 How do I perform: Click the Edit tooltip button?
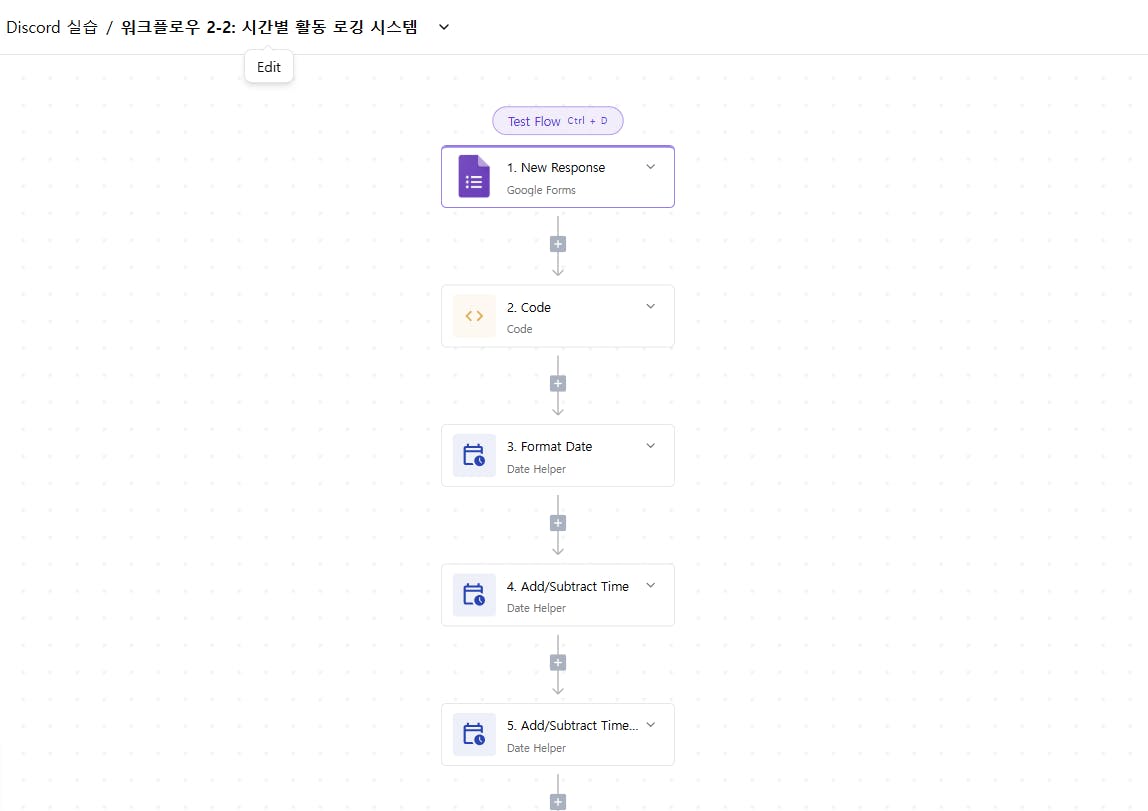(x=268, y=66)
